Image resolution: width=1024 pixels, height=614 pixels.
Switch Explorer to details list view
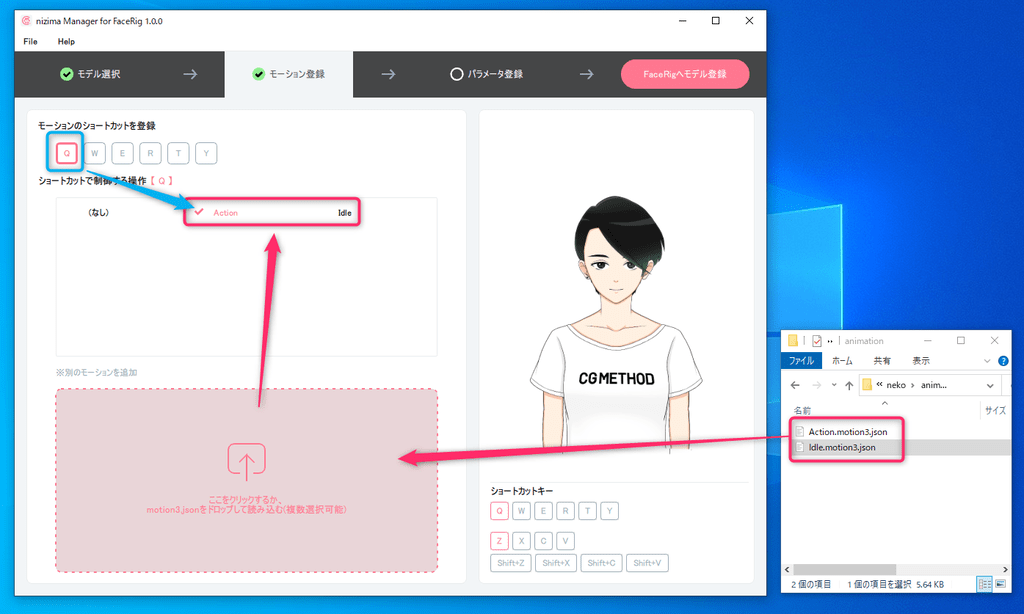click(x=984, y=583)
